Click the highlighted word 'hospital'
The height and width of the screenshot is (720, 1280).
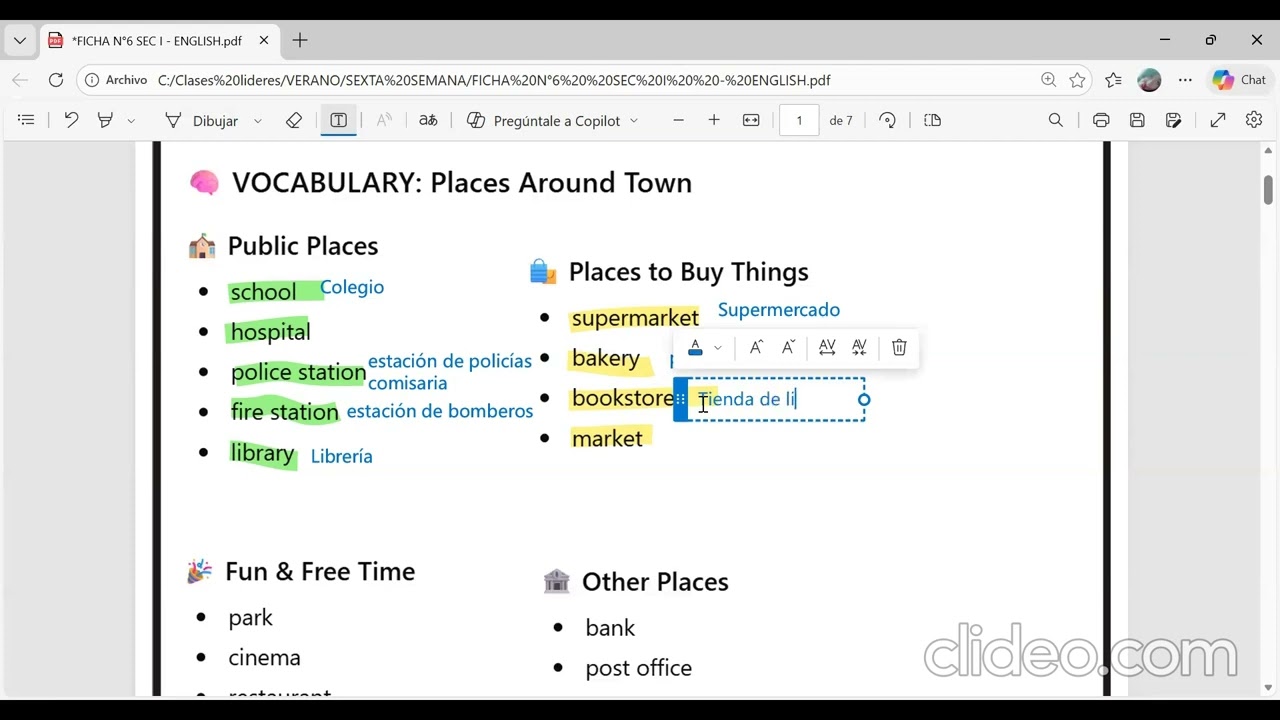click(x=270, y=331)
